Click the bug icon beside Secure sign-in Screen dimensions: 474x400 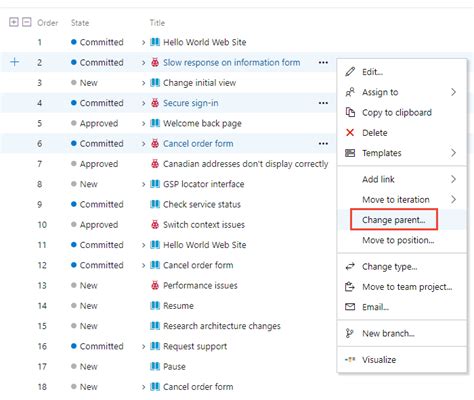pyautogui.click(x=155, y=103)
